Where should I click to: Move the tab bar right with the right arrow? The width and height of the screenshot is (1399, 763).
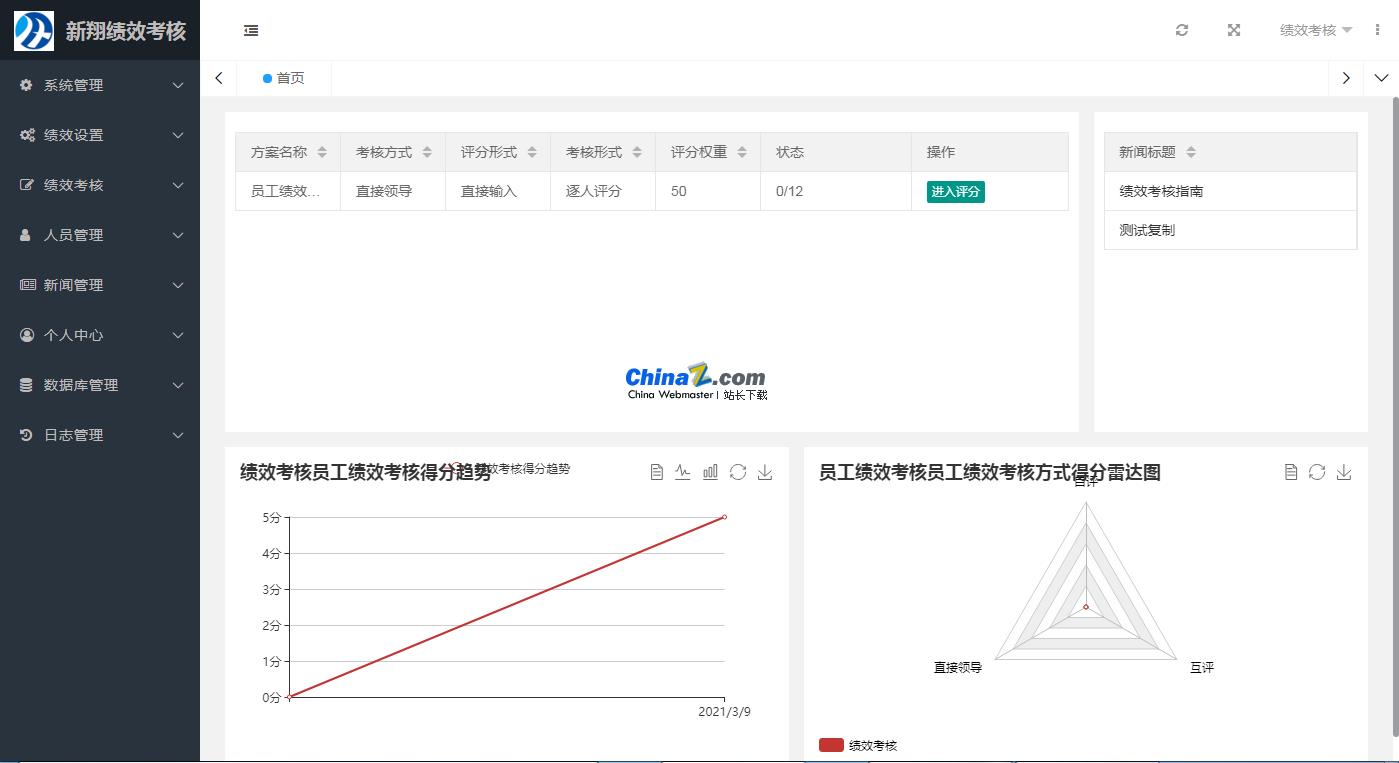(1346, 78)
